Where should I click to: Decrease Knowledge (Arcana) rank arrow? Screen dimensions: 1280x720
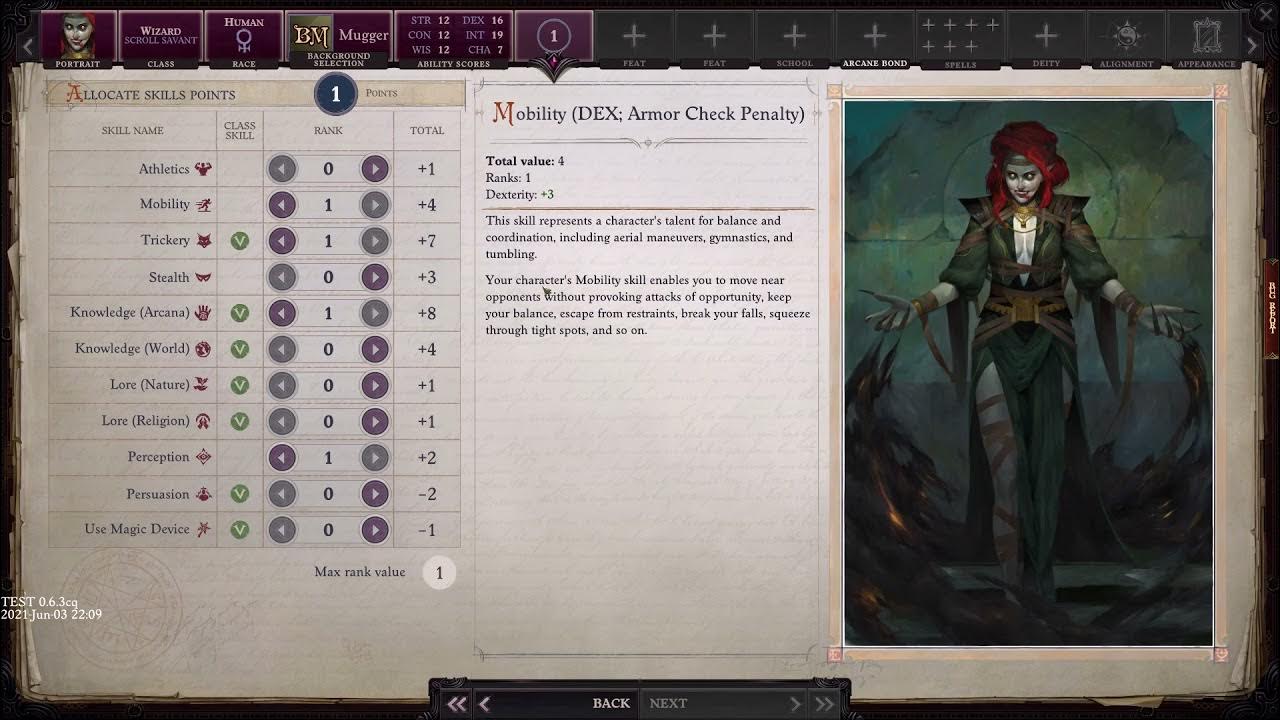click(x=282, y=313)
